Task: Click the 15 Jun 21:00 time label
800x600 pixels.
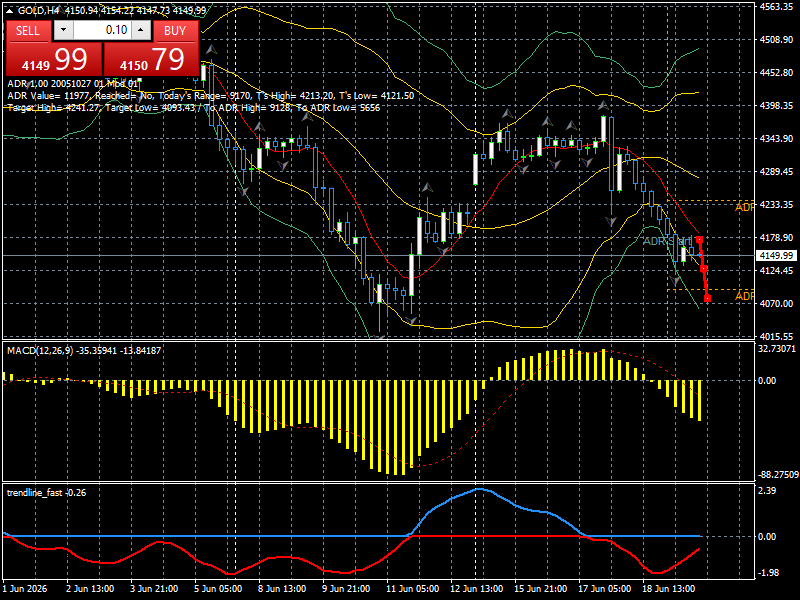Action: [x=540, y=589]
